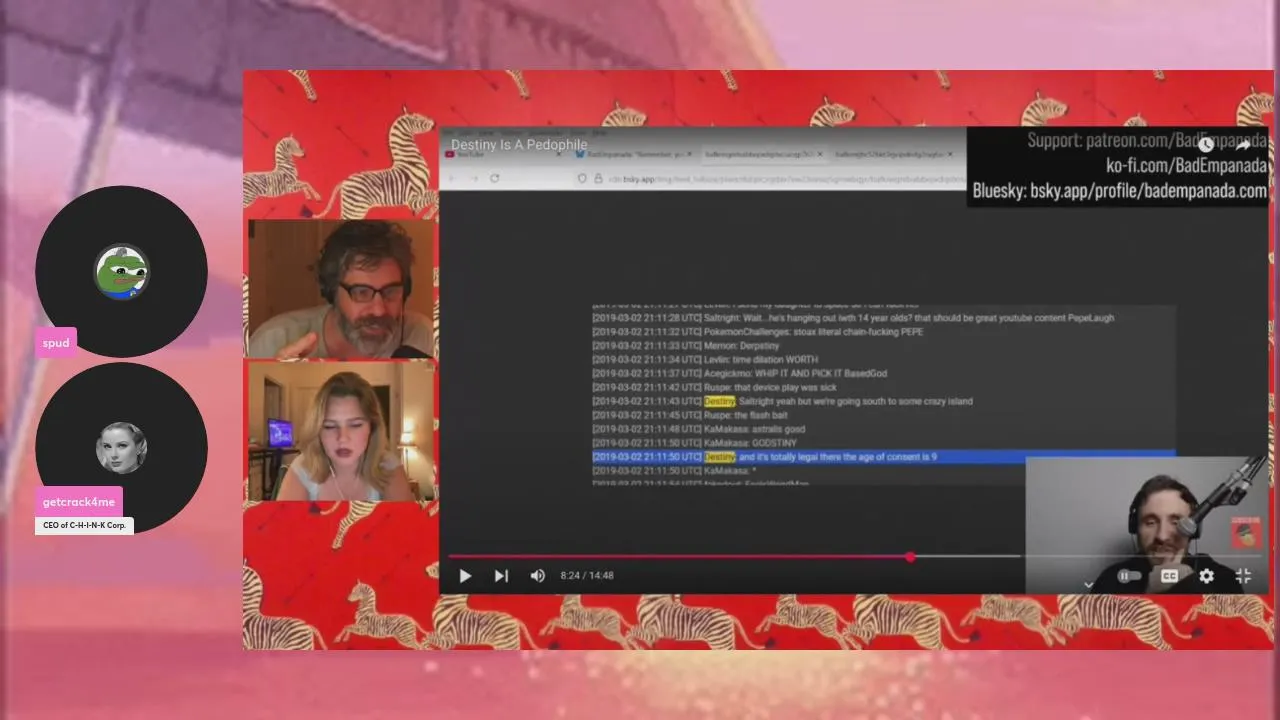Mute the video with the speaker icon
The width and height of the screenshot is (1280, 720).
538,576
